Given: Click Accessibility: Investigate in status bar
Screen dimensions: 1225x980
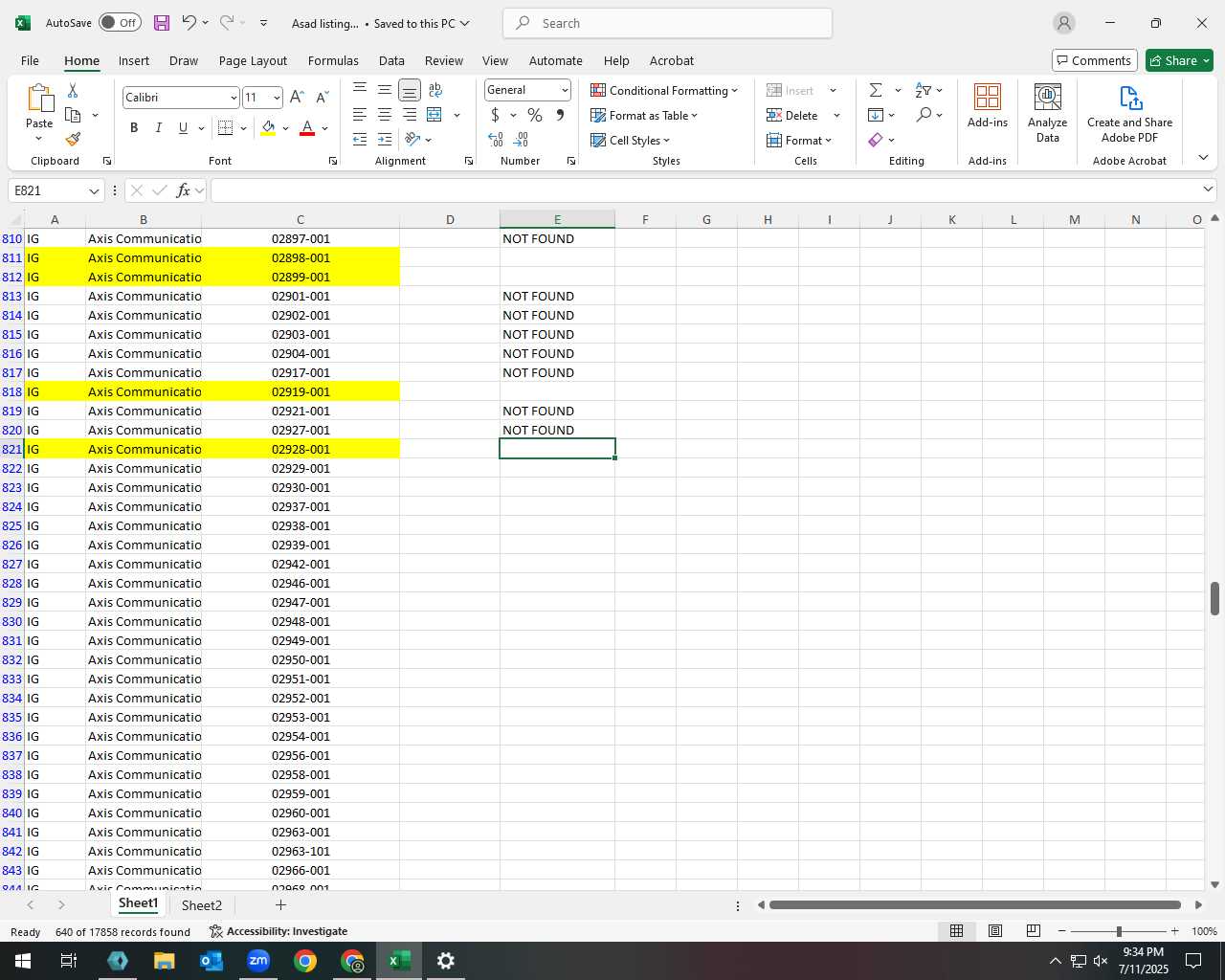Looking at the screenshot, I should pos(278,931).
